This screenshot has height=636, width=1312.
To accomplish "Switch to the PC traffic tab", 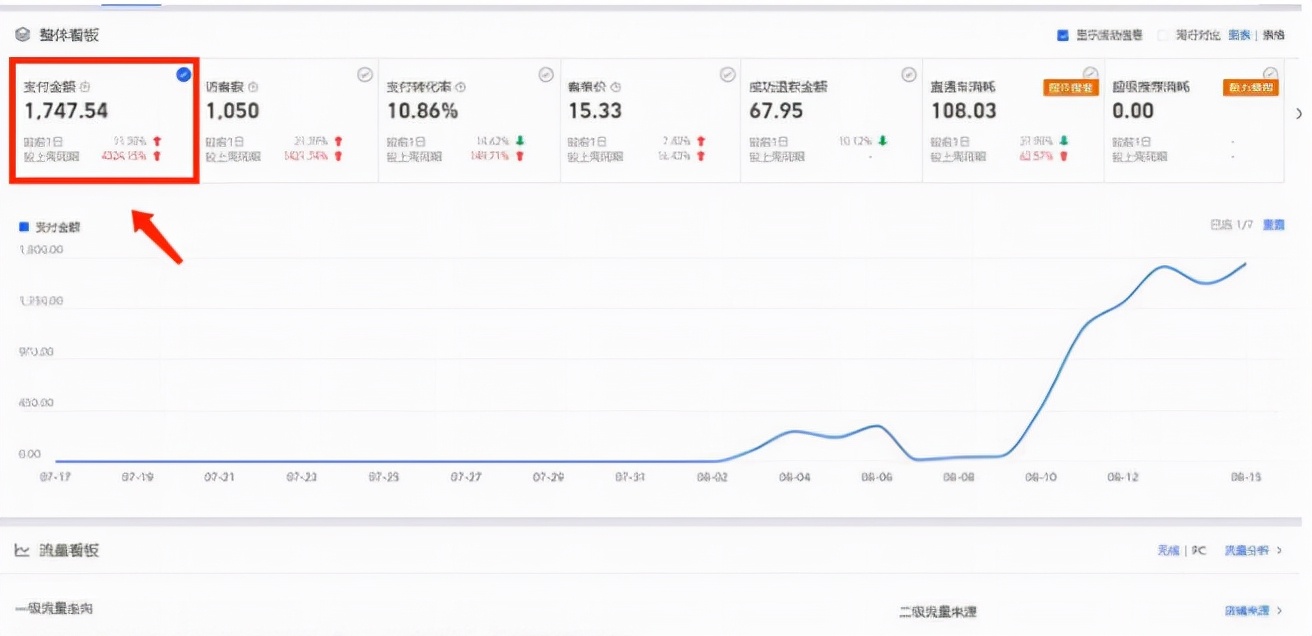I will pos(1200,550).
